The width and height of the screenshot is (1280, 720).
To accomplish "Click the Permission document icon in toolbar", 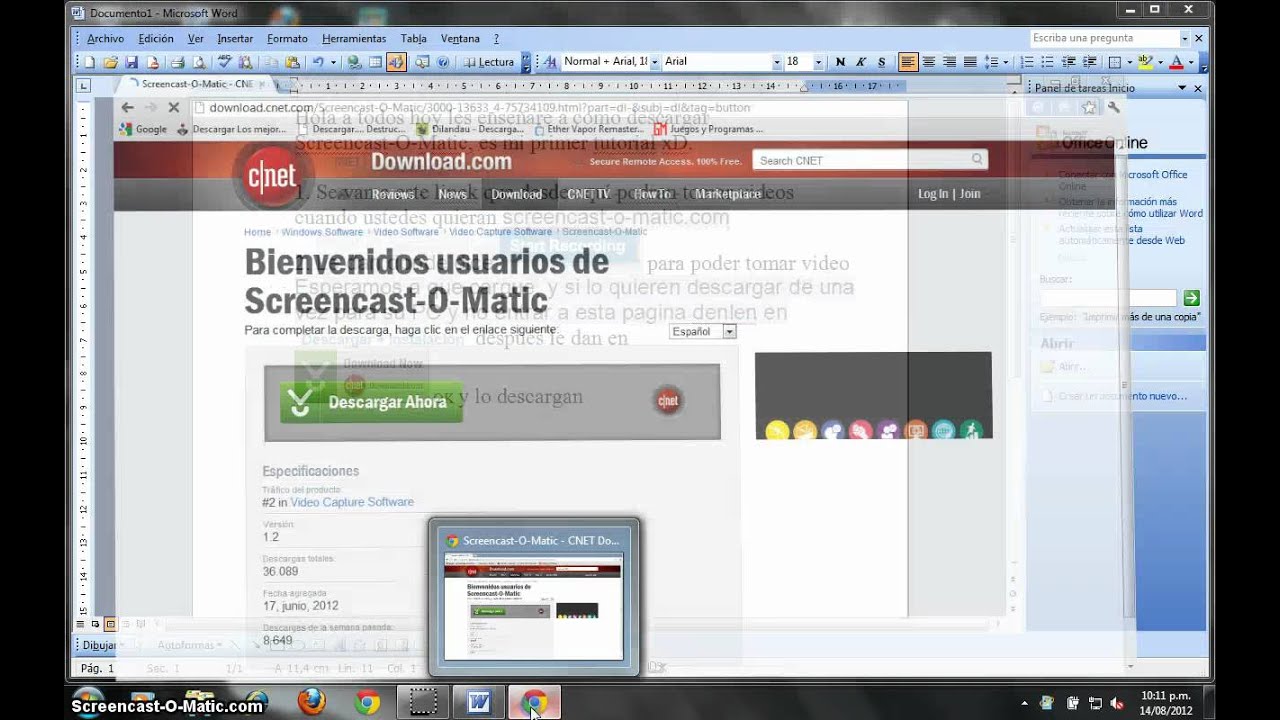I will pyautogui.click(x=153, y=62).
